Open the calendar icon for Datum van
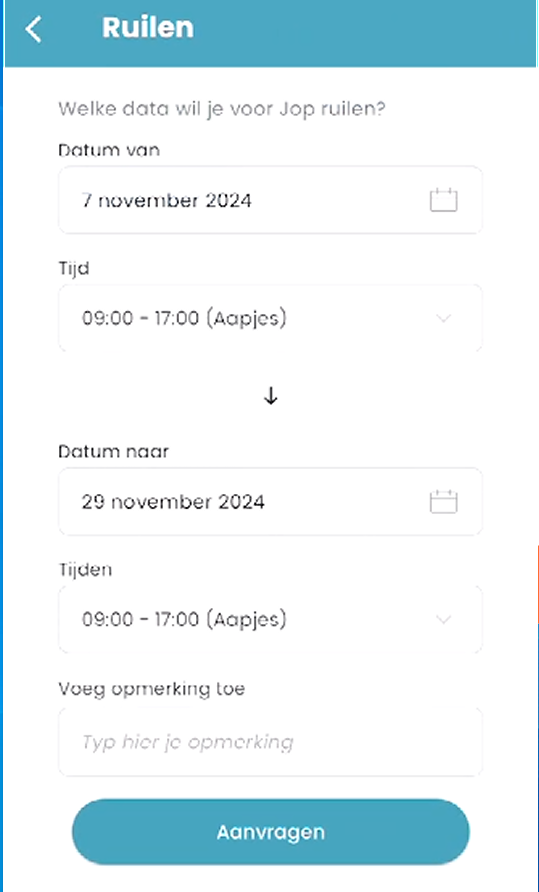539x892 pixels. 443,200
